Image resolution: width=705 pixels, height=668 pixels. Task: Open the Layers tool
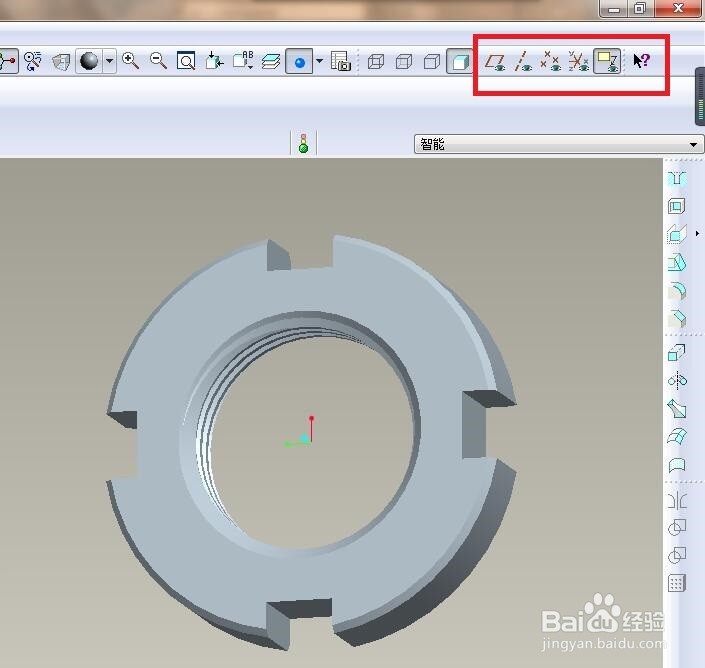click(x=271, y=61)
